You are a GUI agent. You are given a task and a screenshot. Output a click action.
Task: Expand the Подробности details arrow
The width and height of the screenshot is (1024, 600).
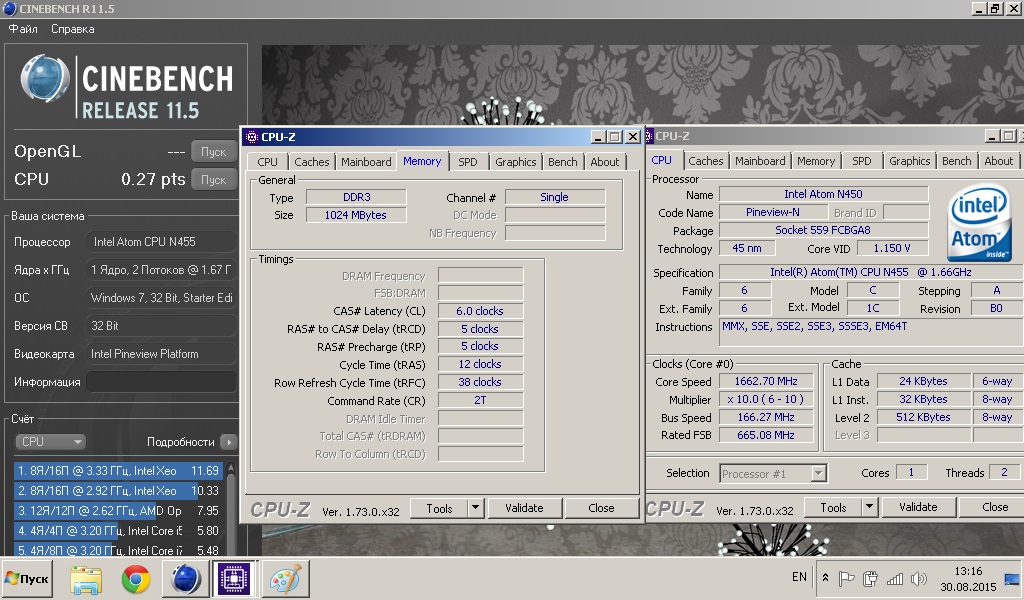[x=228, y=442]
